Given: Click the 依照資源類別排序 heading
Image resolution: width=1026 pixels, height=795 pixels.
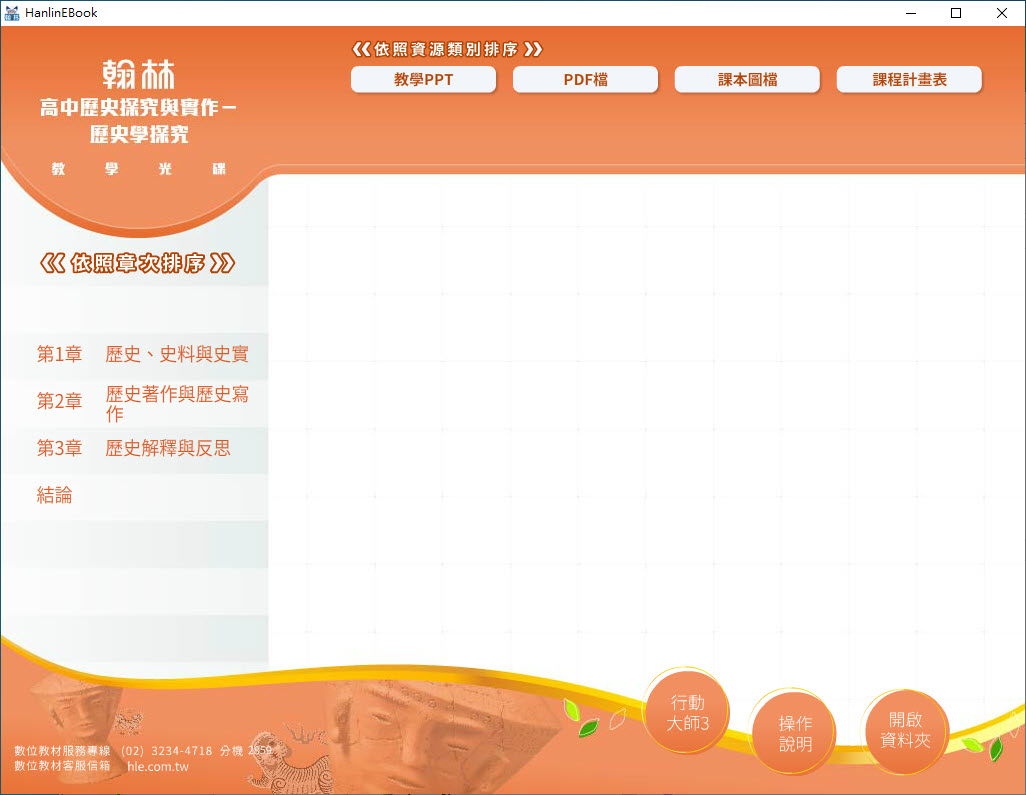Looking at the screenshot, I should point(447,49).
